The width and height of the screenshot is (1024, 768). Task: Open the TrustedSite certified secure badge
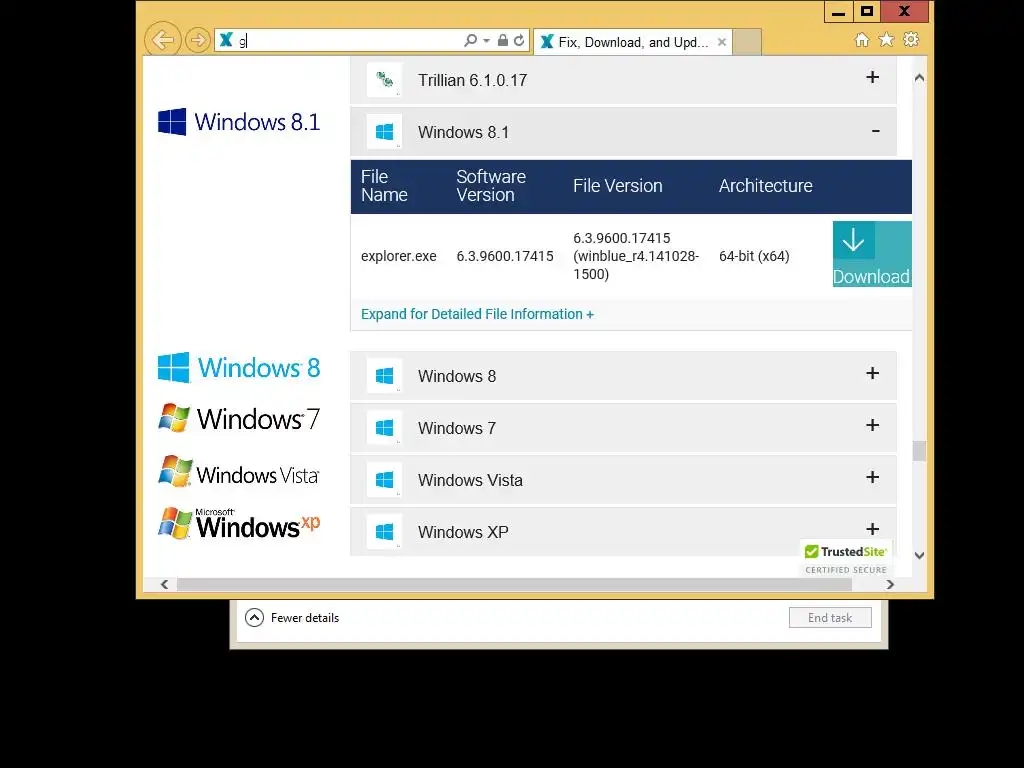click(846, 559)
